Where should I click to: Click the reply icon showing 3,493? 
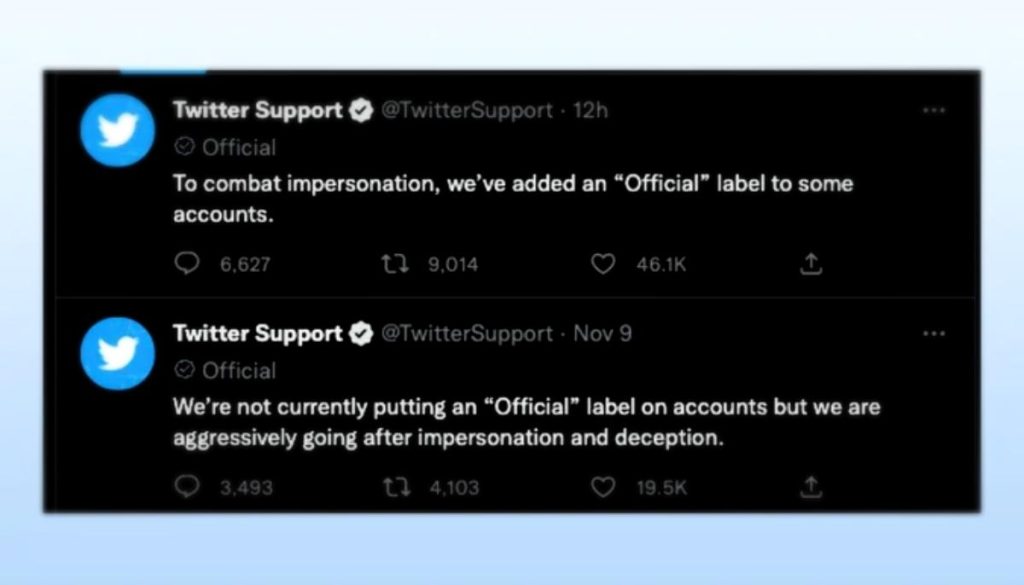pyautogui.click(x=187, y=487)
